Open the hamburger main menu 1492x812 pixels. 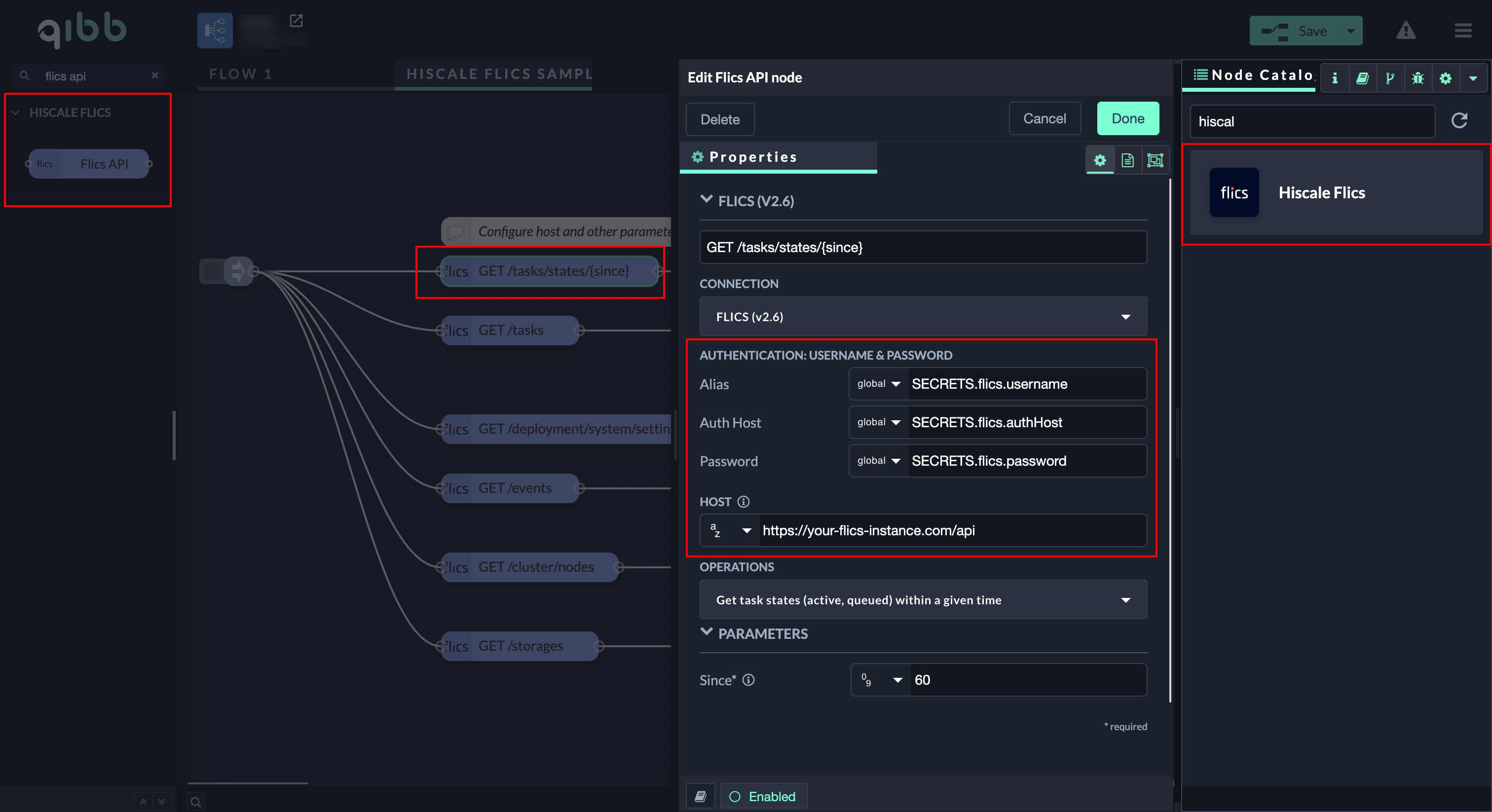pyautogui.click(x=1462, y=31)
